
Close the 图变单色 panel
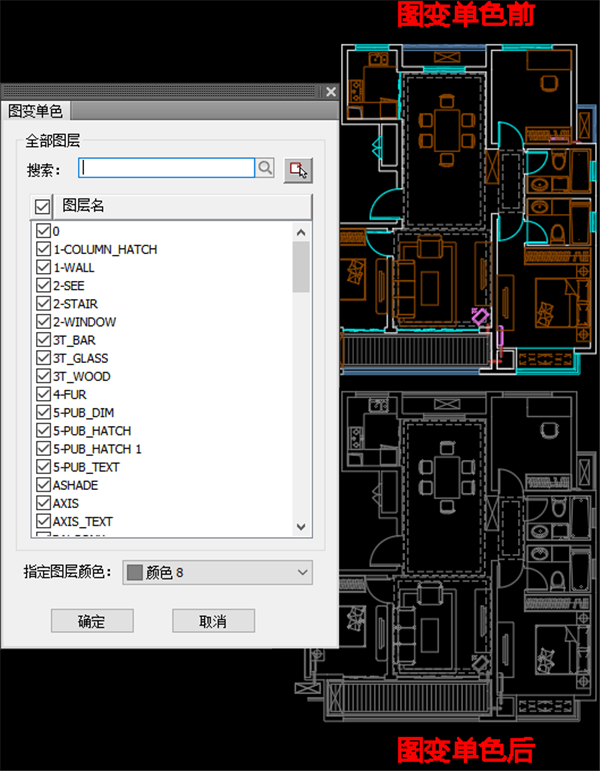click(x=331, y=91)
